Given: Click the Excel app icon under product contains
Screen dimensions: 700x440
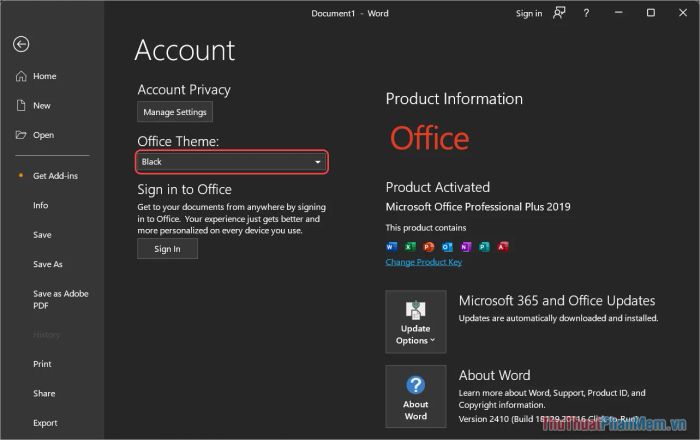Looking at the screenshot, I should pos(410,246).
